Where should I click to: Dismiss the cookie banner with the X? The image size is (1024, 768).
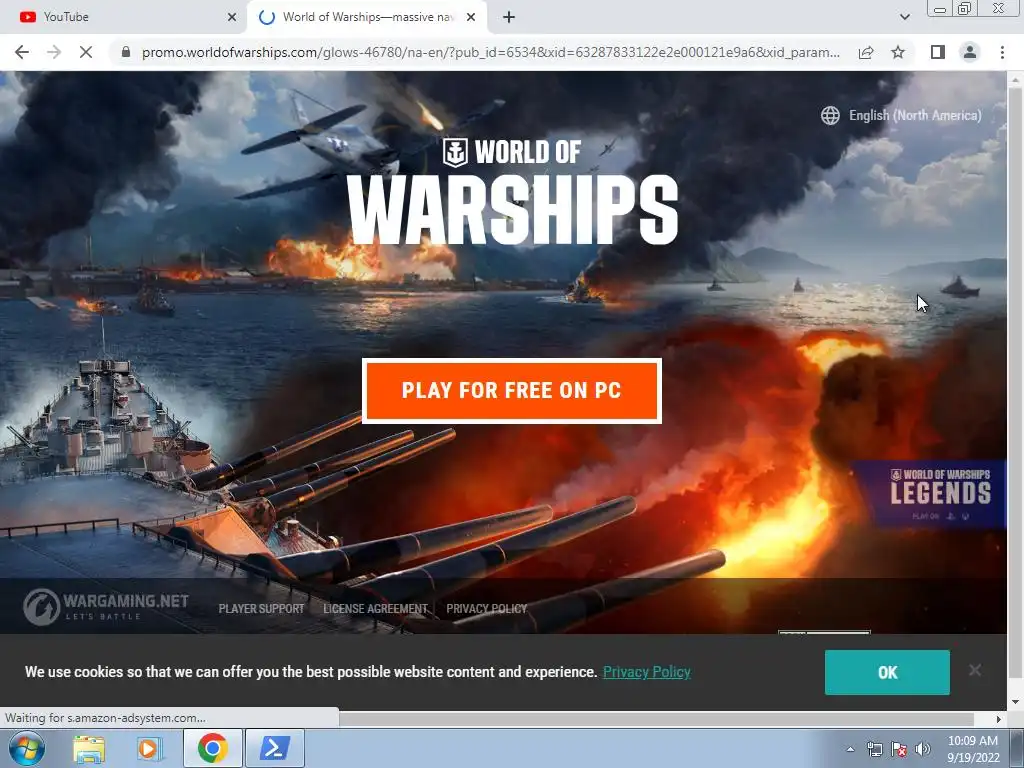point(975,670)
